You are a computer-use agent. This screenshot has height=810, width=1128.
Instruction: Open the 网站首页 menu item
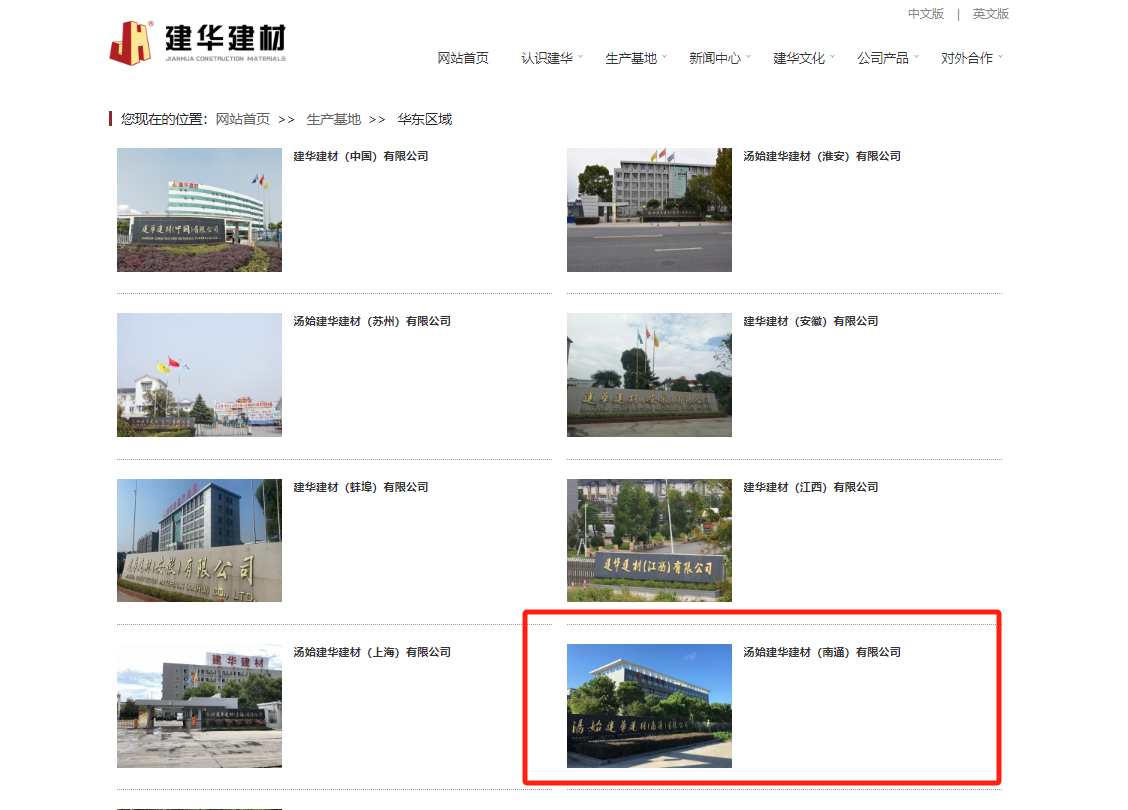click(463, 58)
